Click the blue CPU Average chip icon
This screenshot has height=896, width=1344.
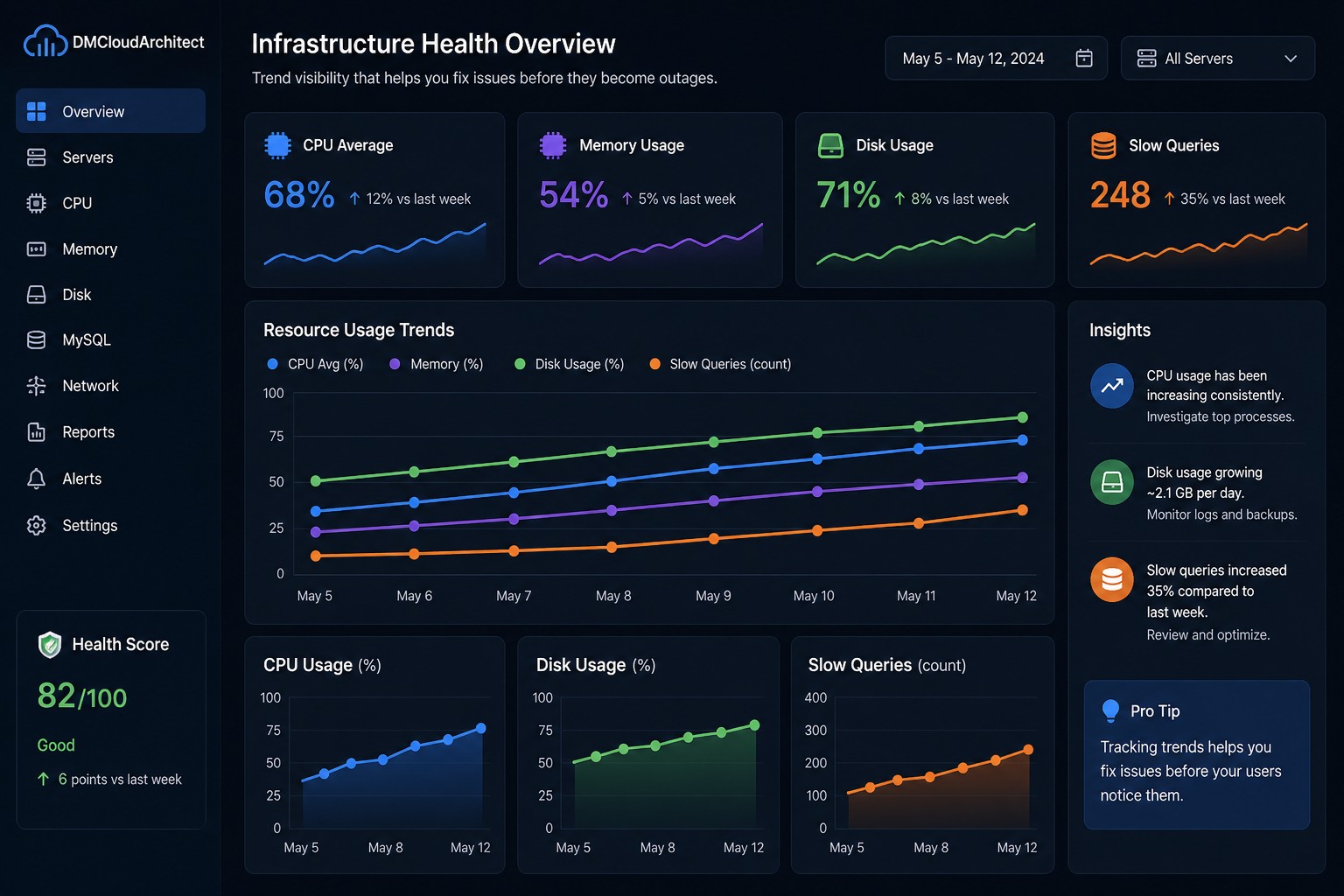[x=277, y=145]
